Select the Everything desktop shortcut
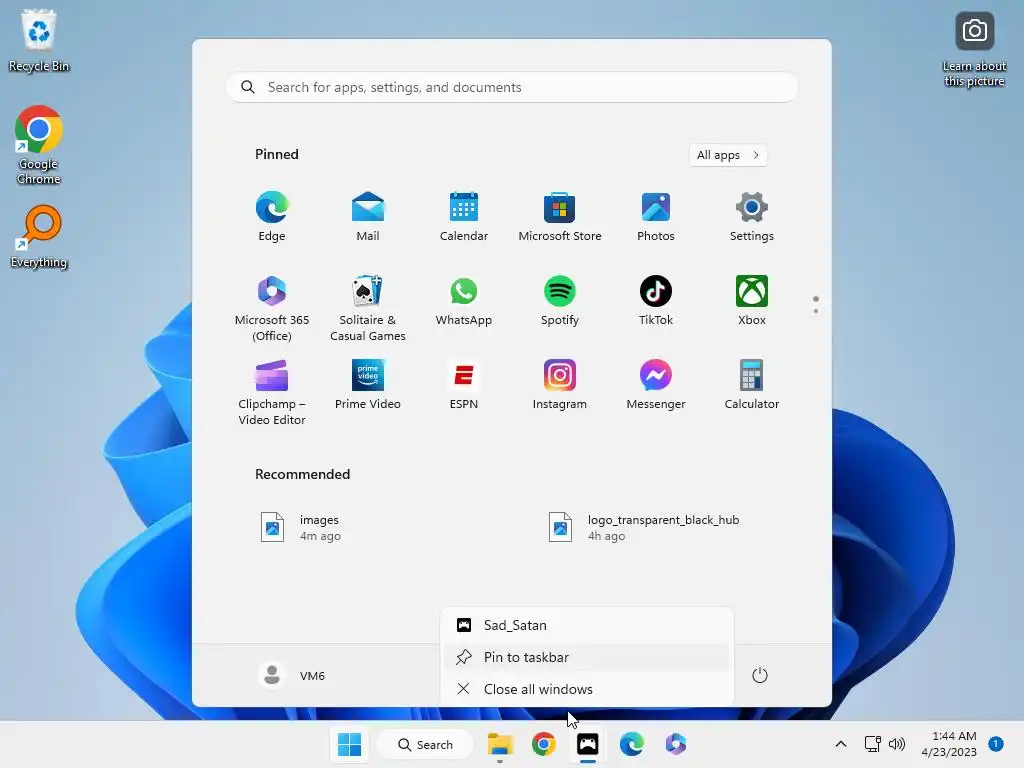Viewport: 1024px width, 768px height. coord(39,237)
